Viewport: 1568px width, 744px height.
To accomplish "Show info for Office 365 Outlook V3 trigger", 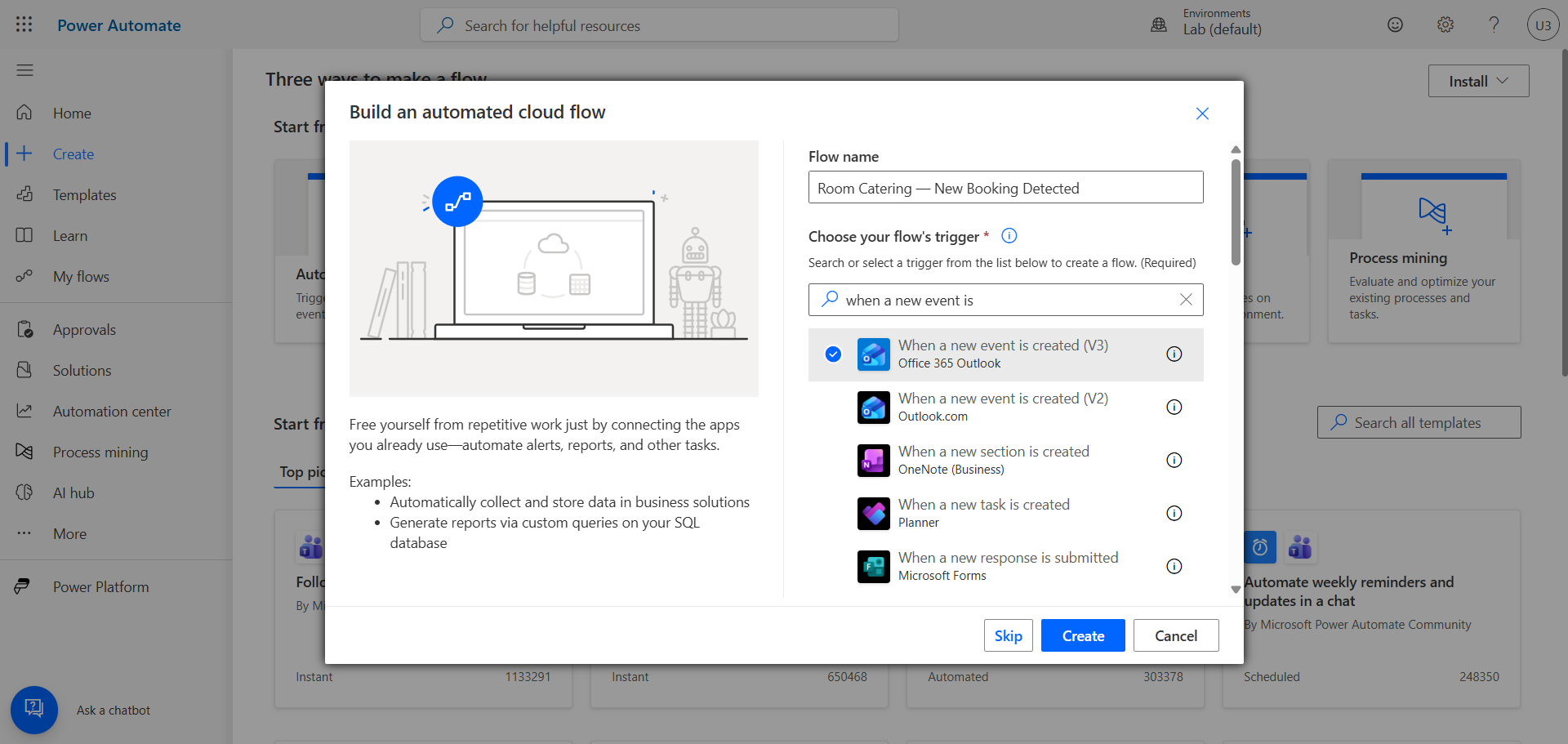I will click(x=1174, y=354).
